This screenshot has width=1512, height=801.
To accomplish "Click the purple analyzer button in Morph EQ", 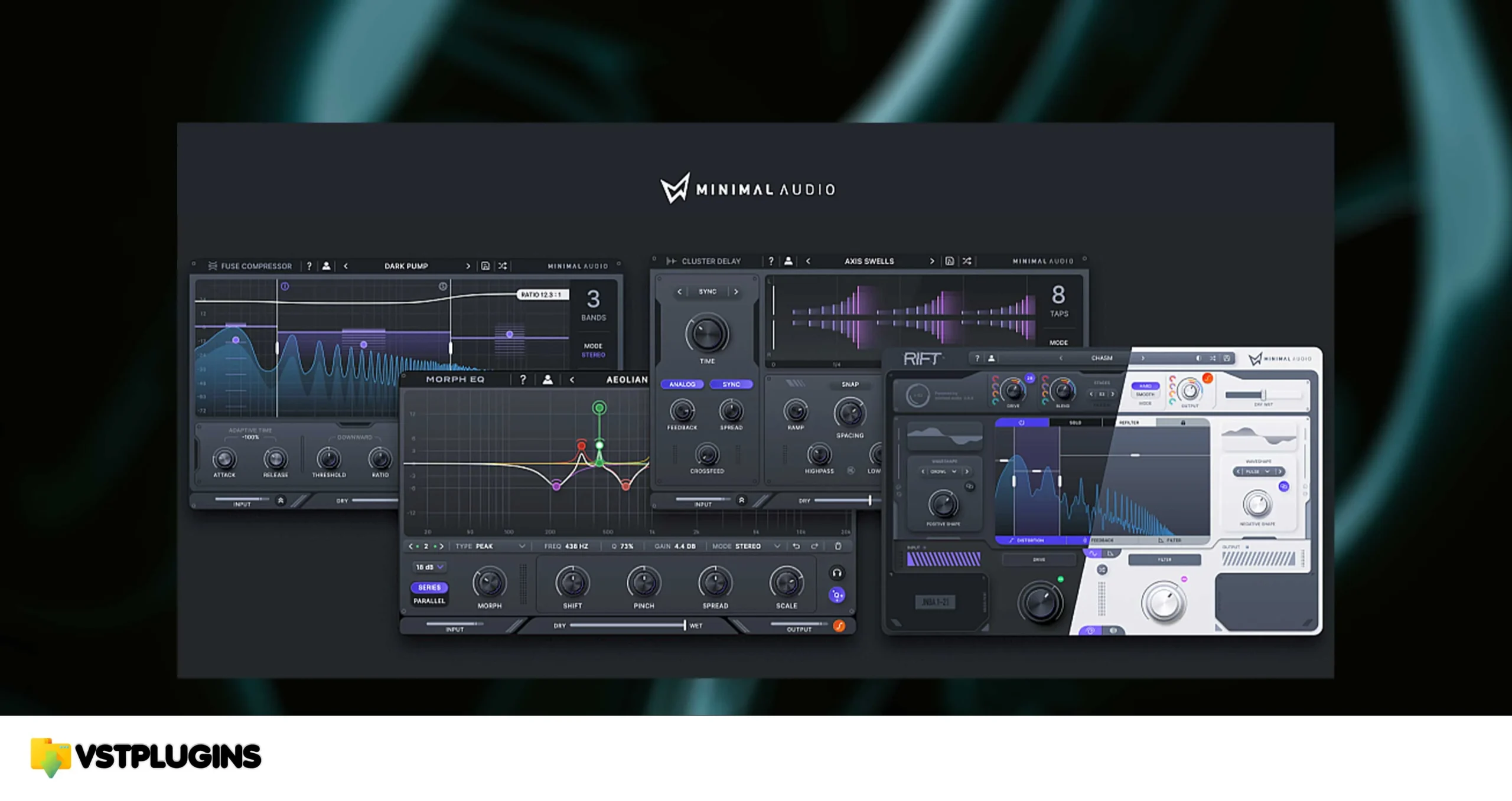I will click(x=836, y=595).
